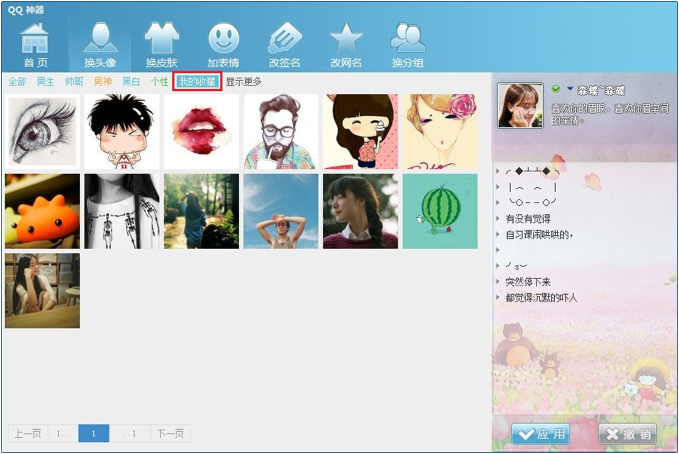Expand the 突然停下来 group arrow

pyautogui.click(x=498, y=282)
